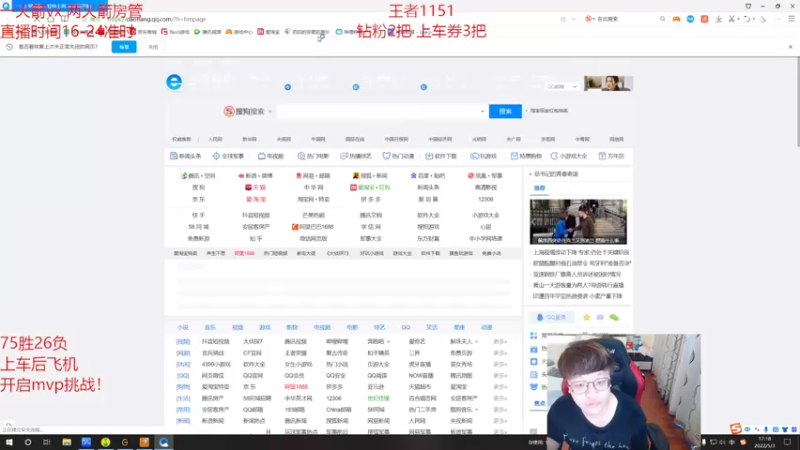Image resolution: width=800 pixels, height=450 pixels.
Task: Click the download icon in browser toolbar
Action: (x=718, y=19)
